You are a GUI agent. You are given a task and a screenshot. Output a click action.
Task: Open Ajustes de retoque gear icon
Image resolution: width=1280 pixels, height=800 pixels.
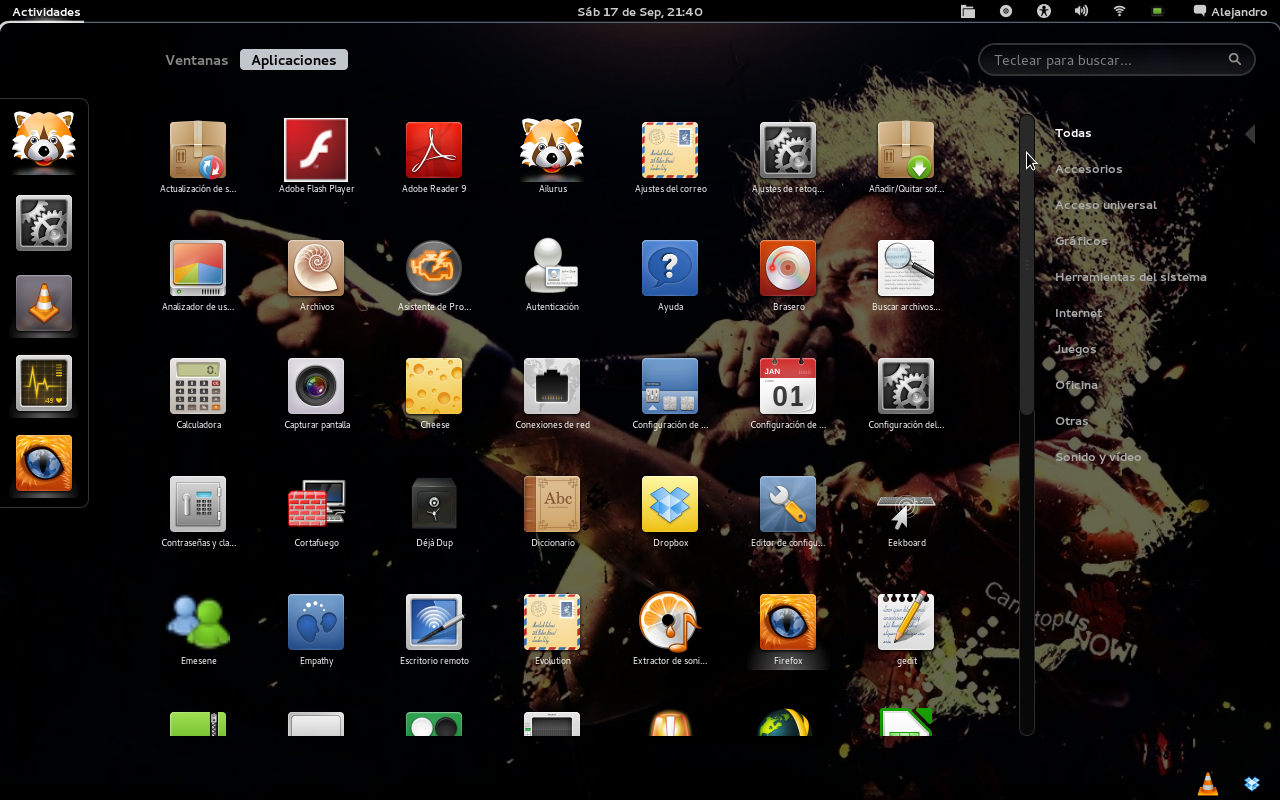(x=788, y=150)
